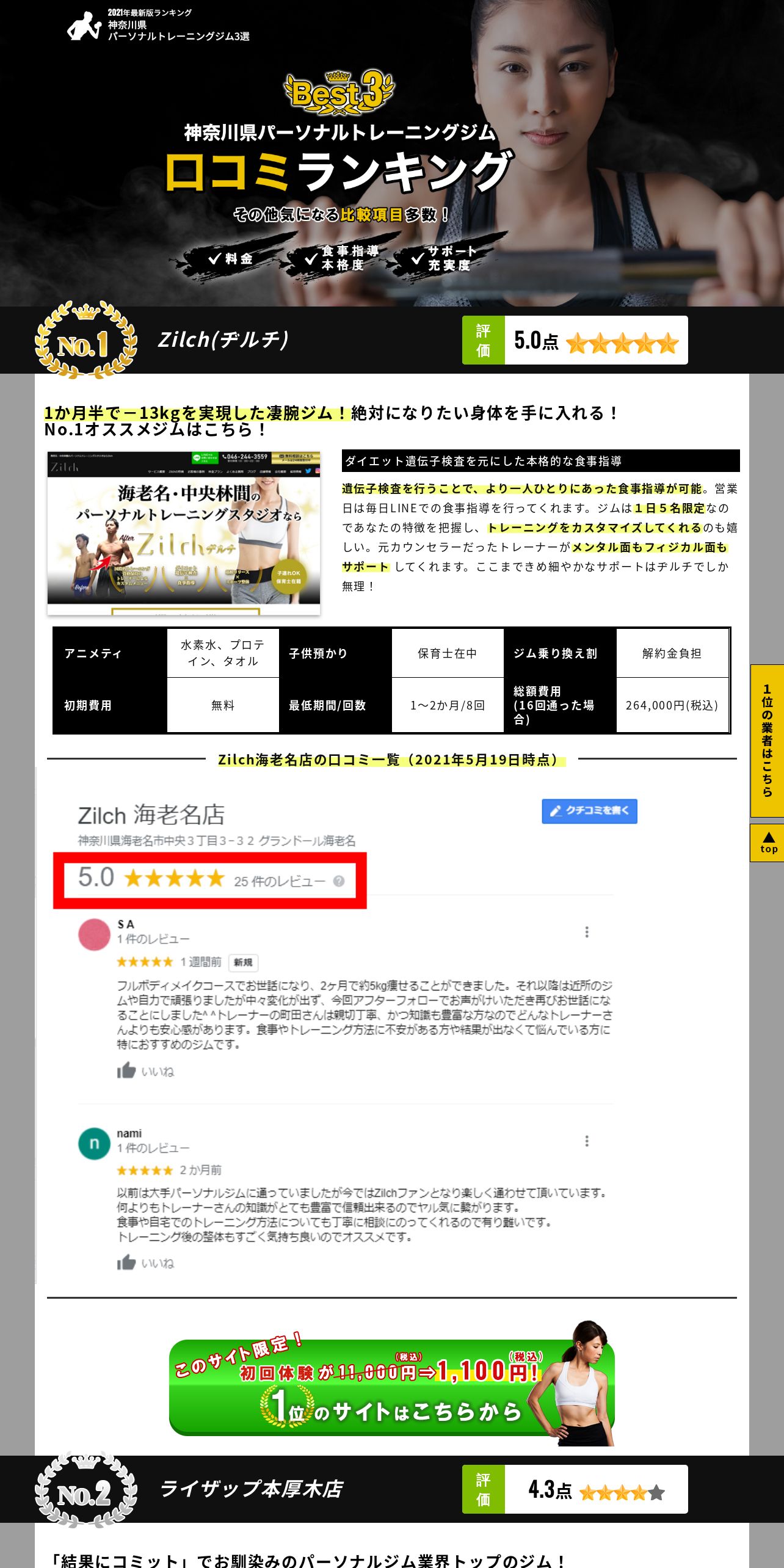The height and width of the screenshot is (1568, 784).
Task: Click the Zilch海老名店の口コミ一覧 section heading
Action: click(x=391, y=760)
